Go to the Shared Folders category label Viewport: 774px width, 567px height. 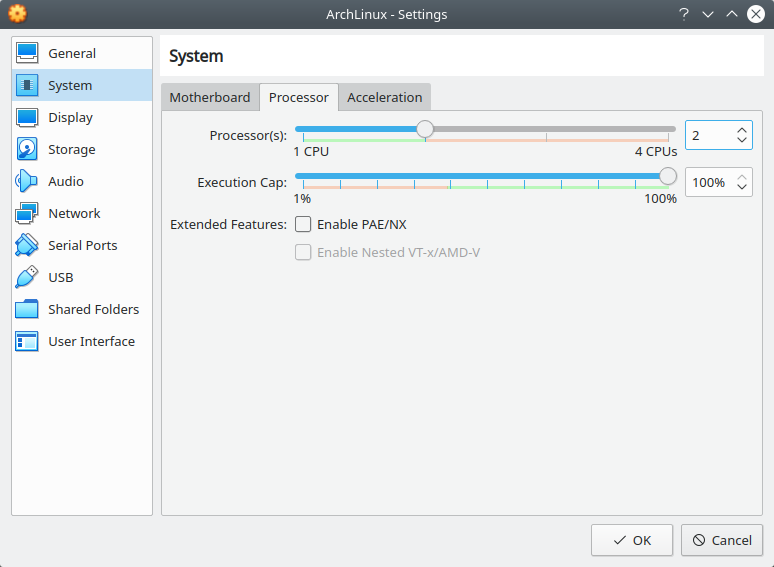pyautogui.click(x=94, y=309)
